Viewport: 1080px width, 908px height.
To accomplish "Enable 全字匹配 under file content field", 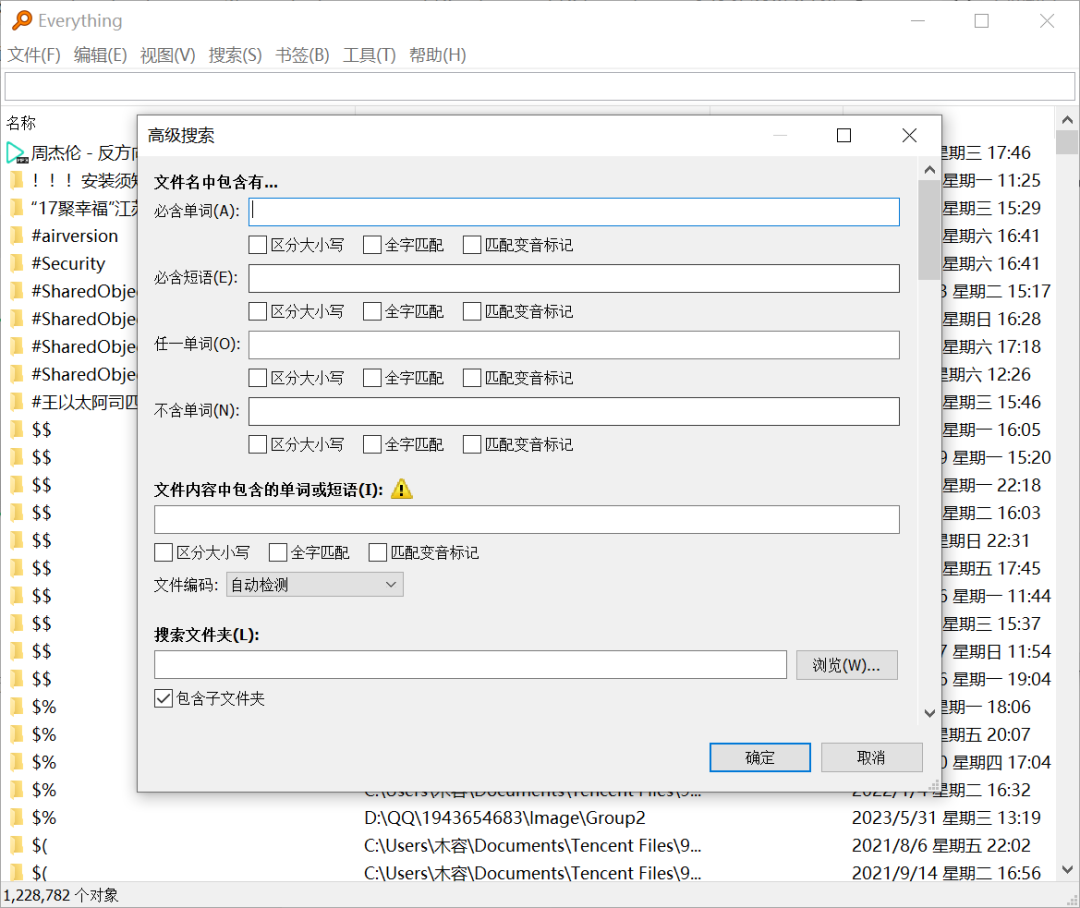I will (x=278, y=553).
